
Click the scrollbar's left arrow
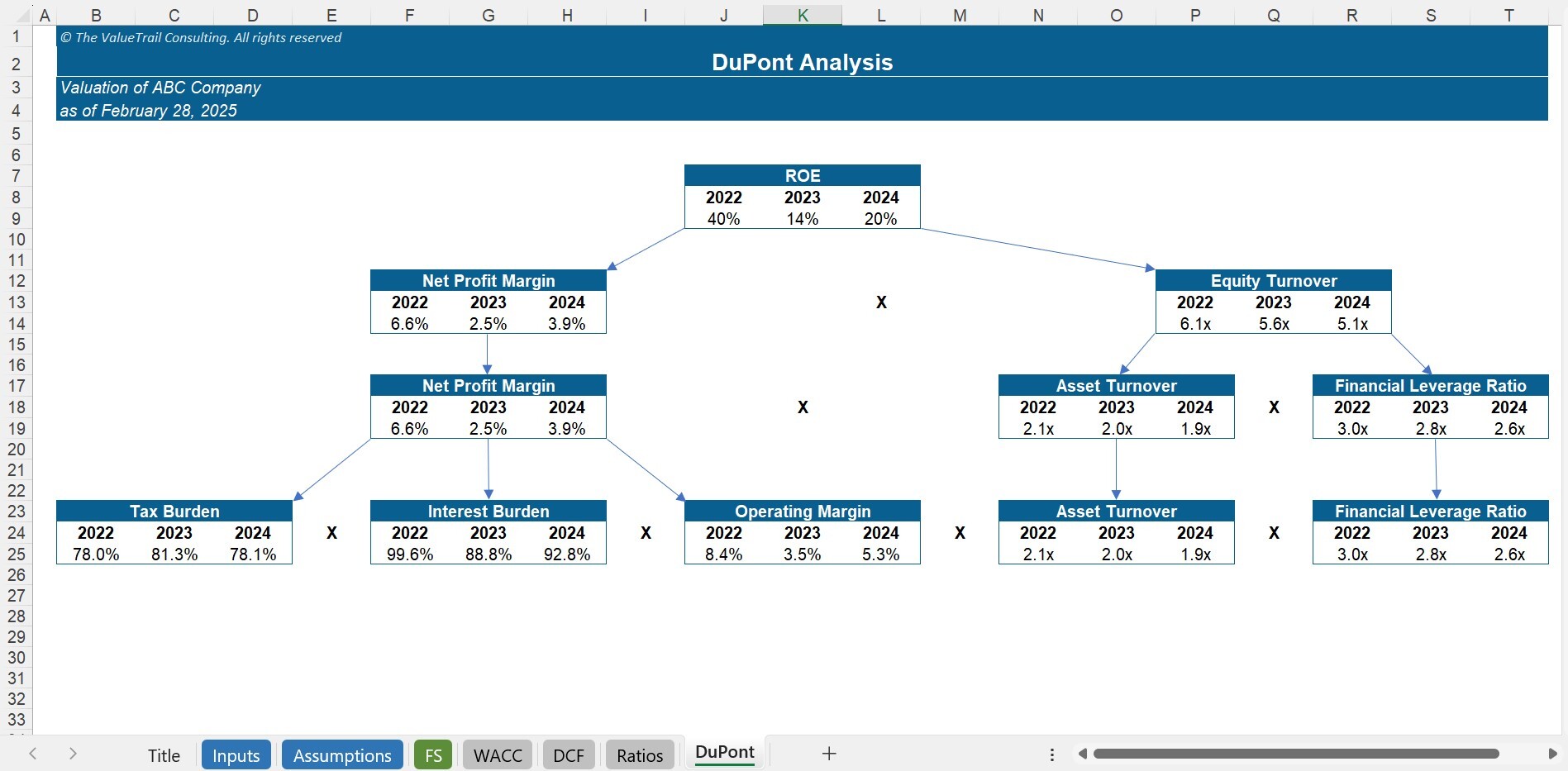1082,754
